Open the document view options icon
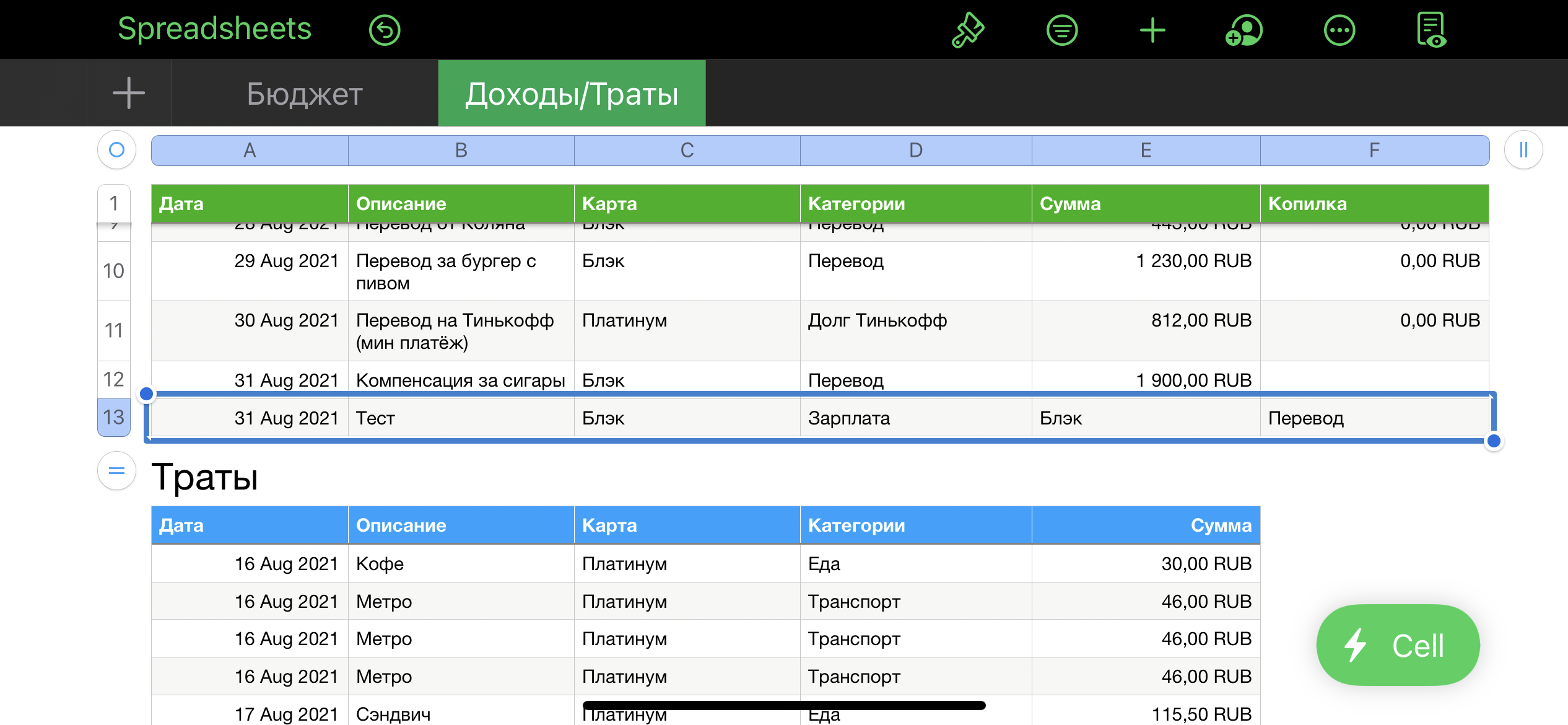The height and width of the screenshot is (725, 1568). click(1431, 30)
